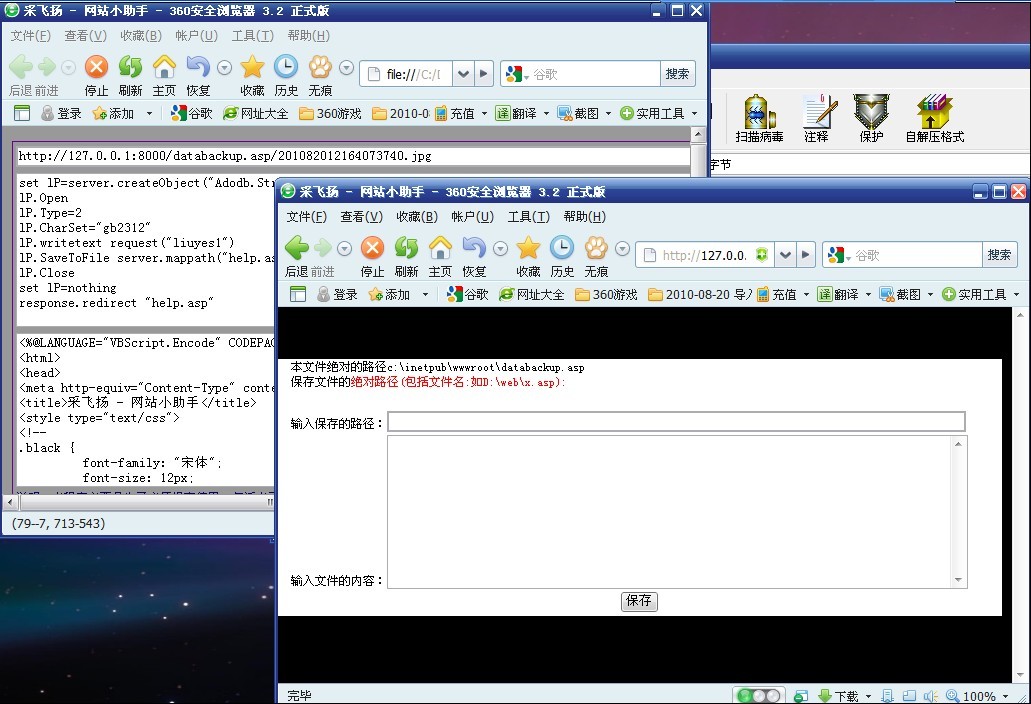Click Stop (停止) in front browser window
The width and height of the screenshot is (1031, 704).
[372, 248]
